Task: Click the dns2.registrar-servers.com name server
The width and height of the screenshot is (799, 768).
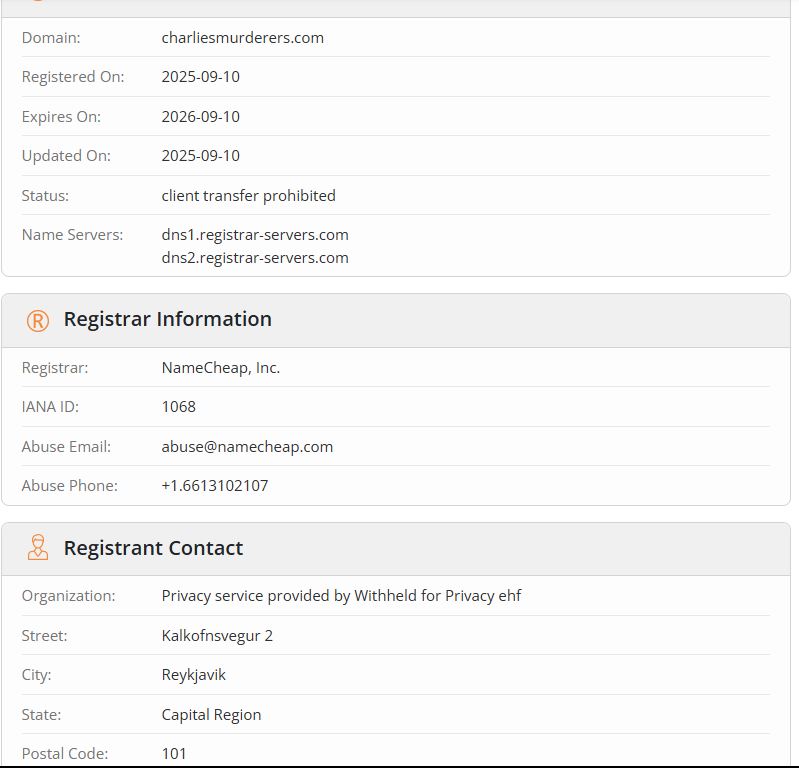Action: click(255, 258)
